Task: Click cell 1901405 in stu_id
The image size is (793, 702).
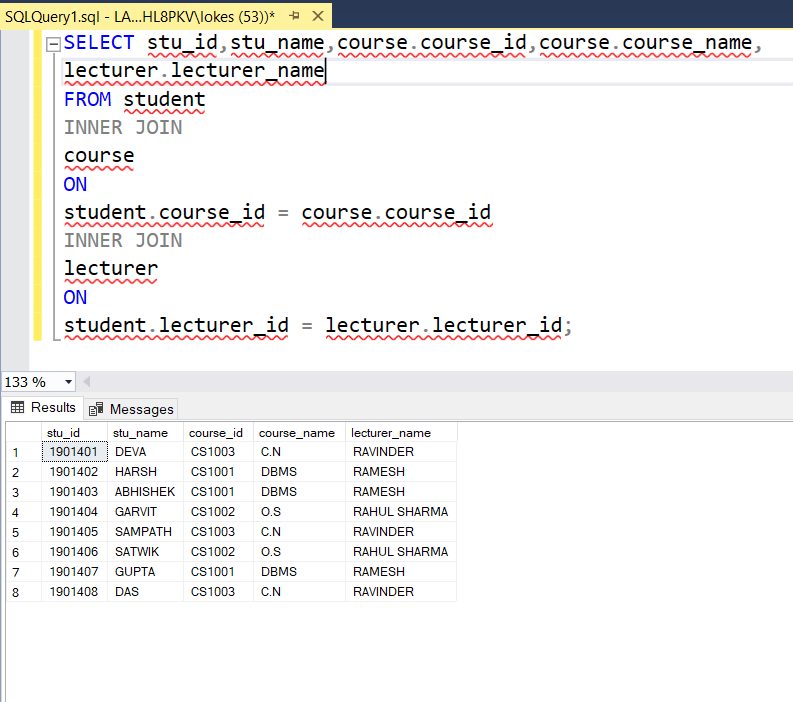Action: point(74,532)
